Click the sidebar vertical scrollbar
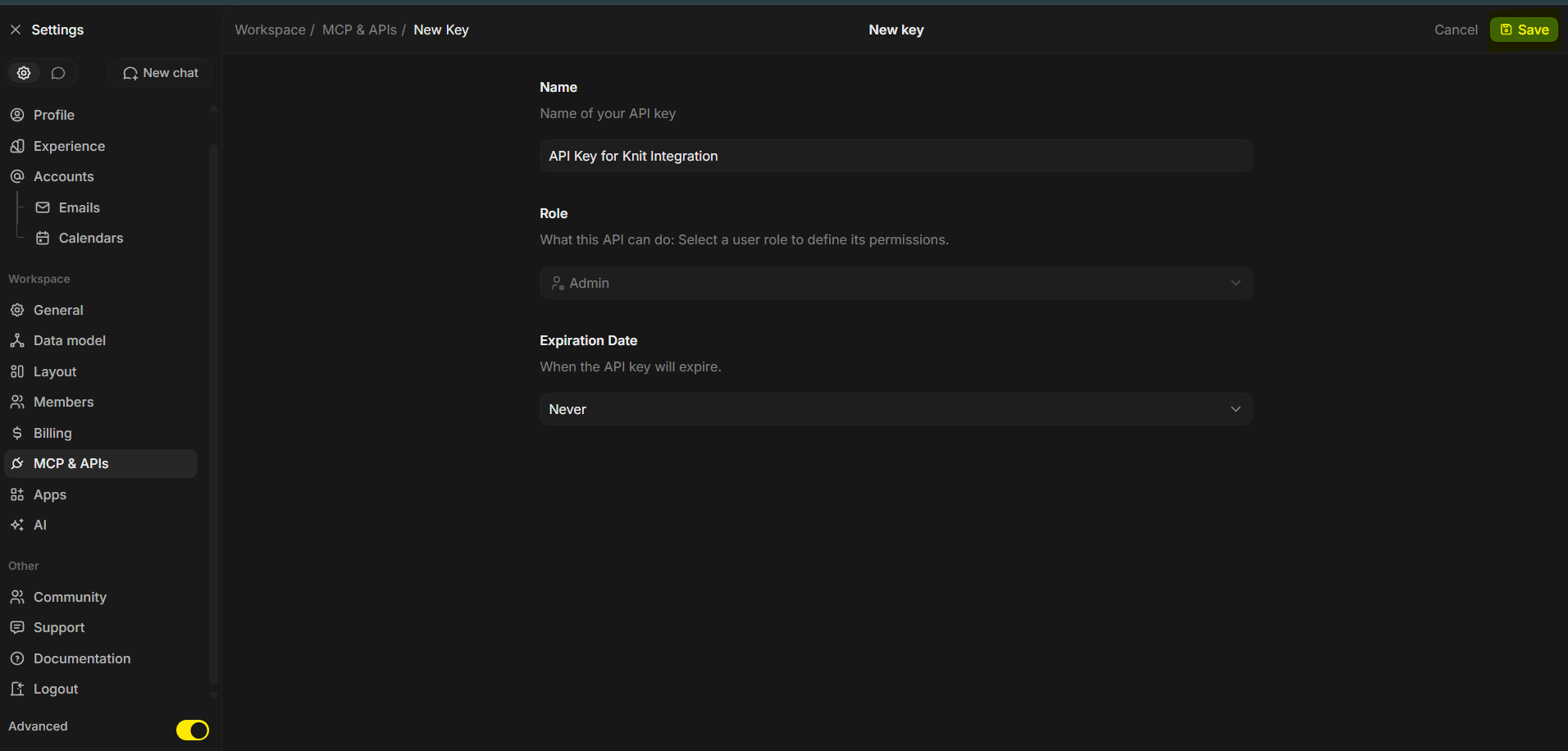Image resolution: width=1568 pixels, height=751 pixels. coord(213,414)
